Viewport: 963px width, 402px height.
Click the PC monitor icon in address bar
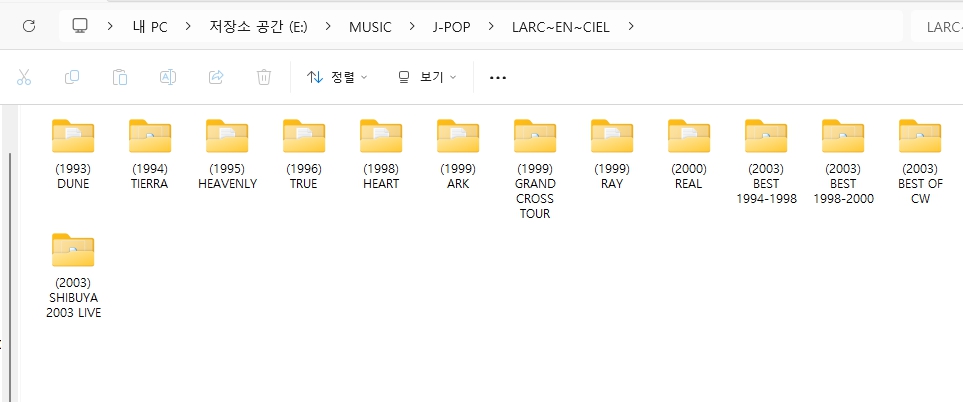pos(80,26)
